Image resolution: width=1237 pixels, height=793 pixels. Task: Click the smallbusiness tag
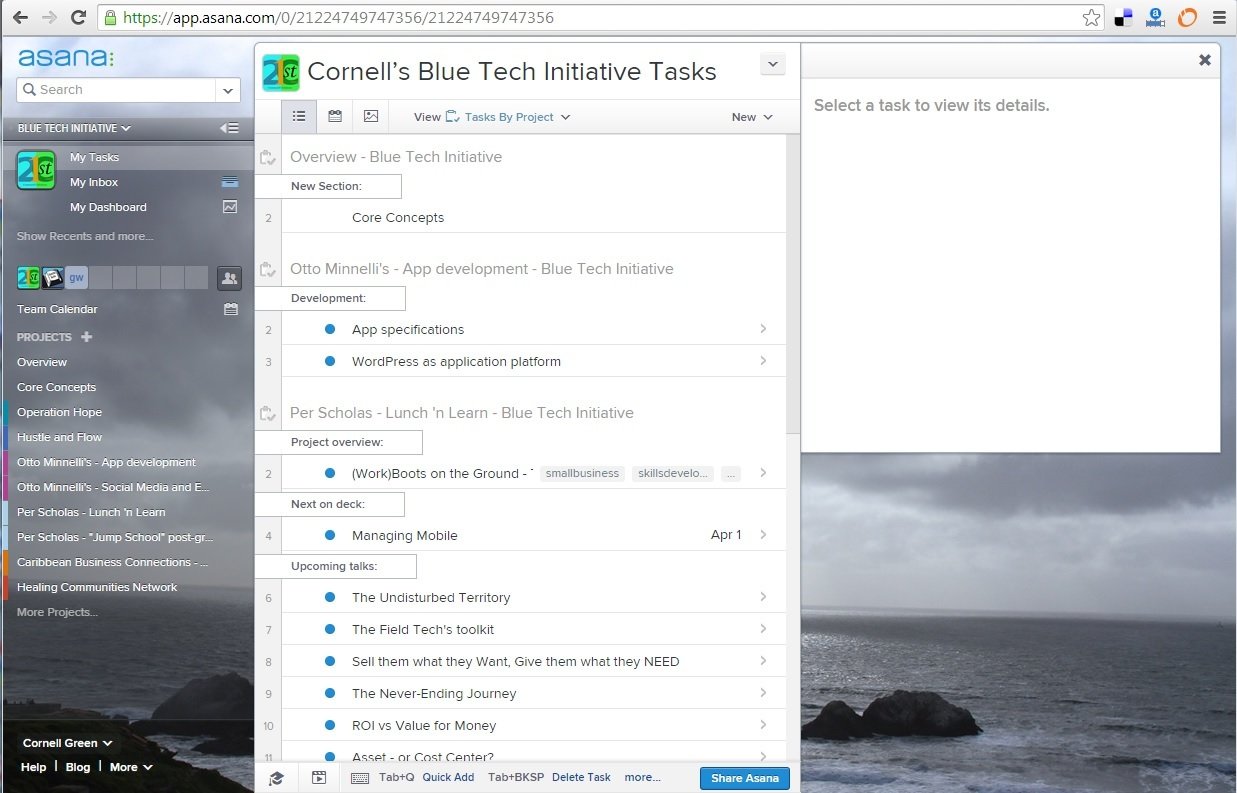click(583, 473)
